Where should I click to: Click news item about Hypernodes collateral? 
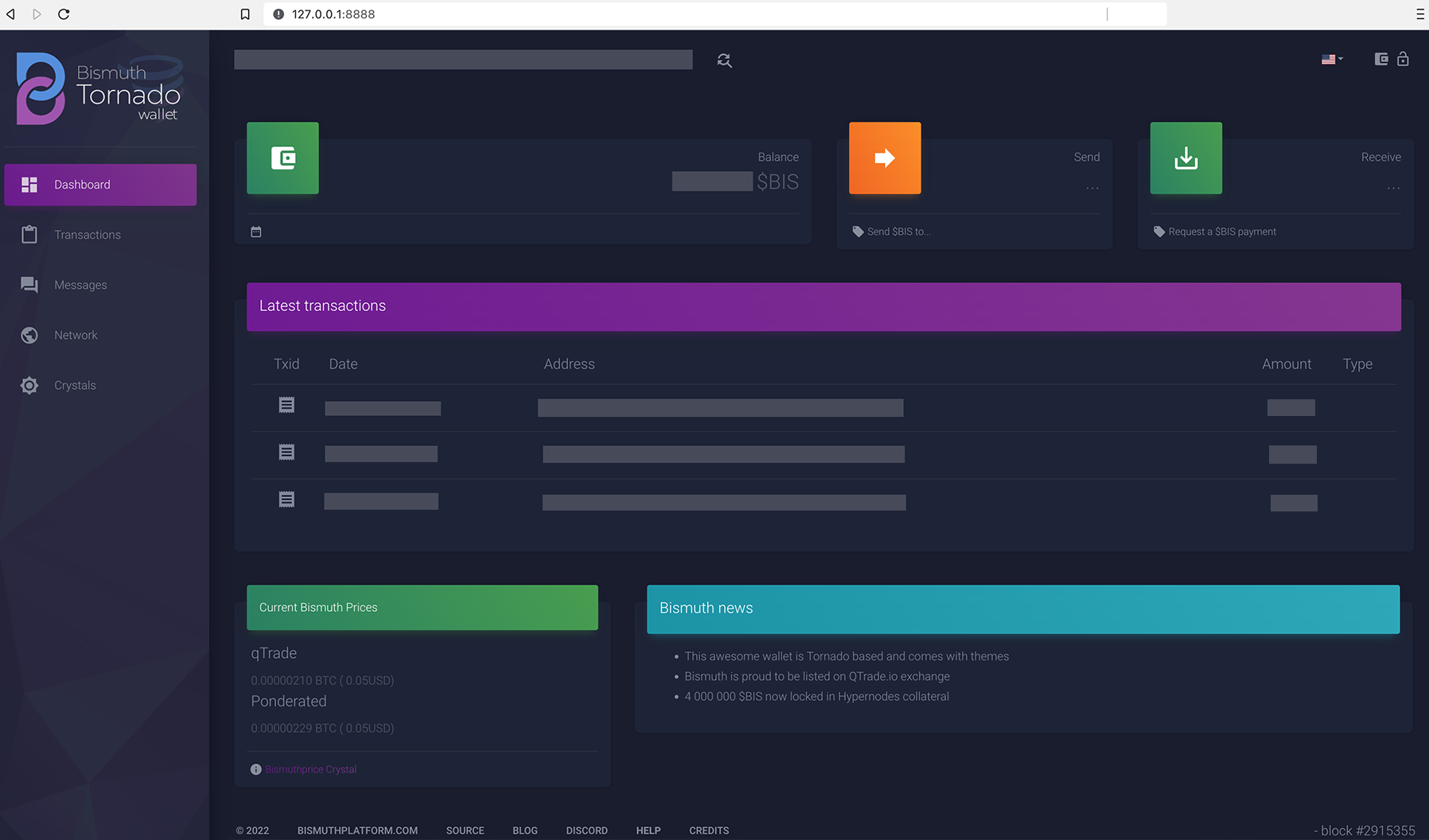pos(816,696)
